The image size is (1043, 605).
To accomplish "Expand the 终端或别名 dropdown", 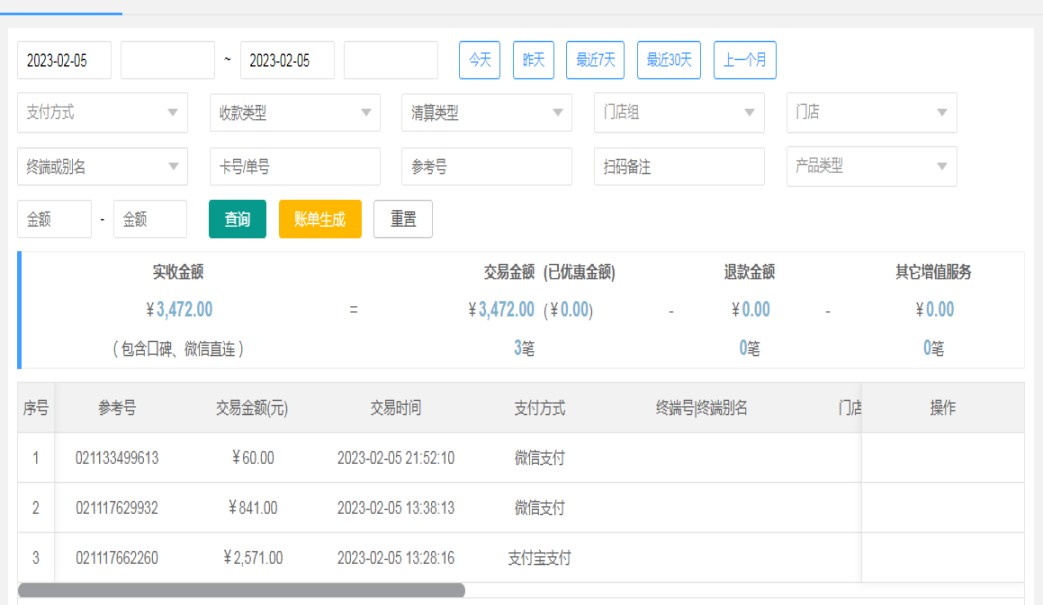I will click(102, 167).
